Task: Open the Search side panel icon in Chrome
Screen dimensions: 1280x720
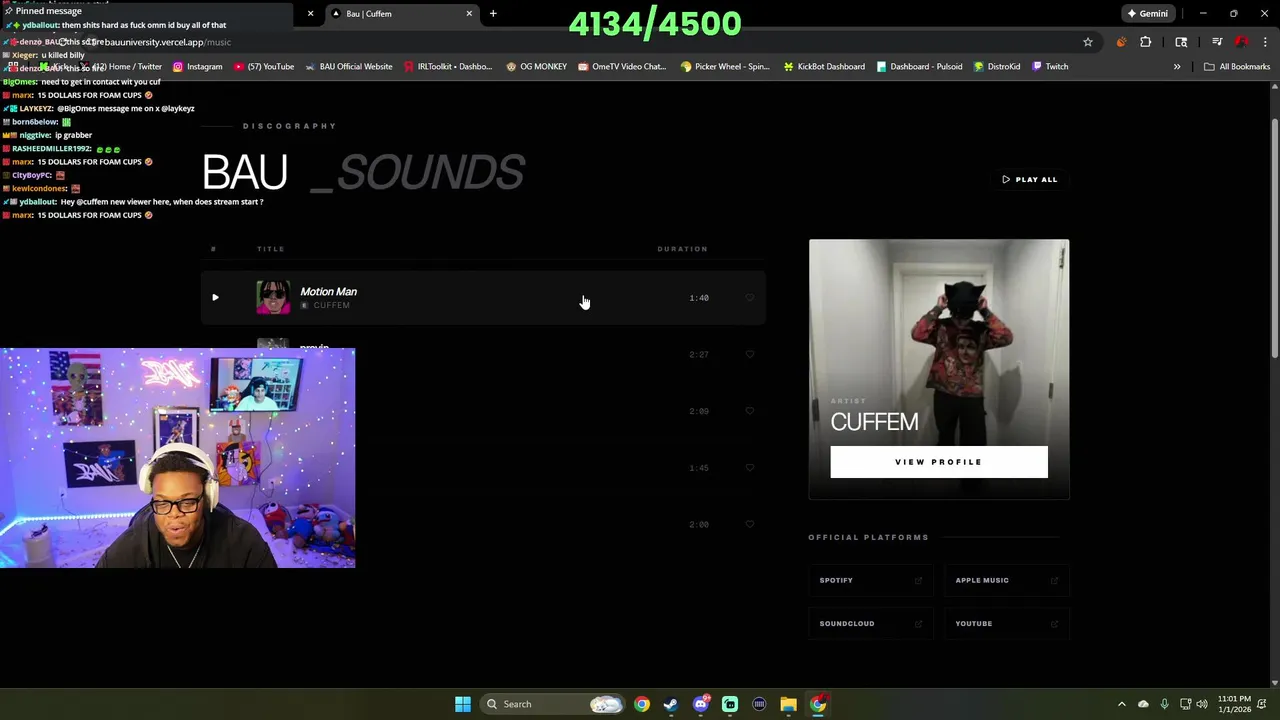Action: point(1182,42)
